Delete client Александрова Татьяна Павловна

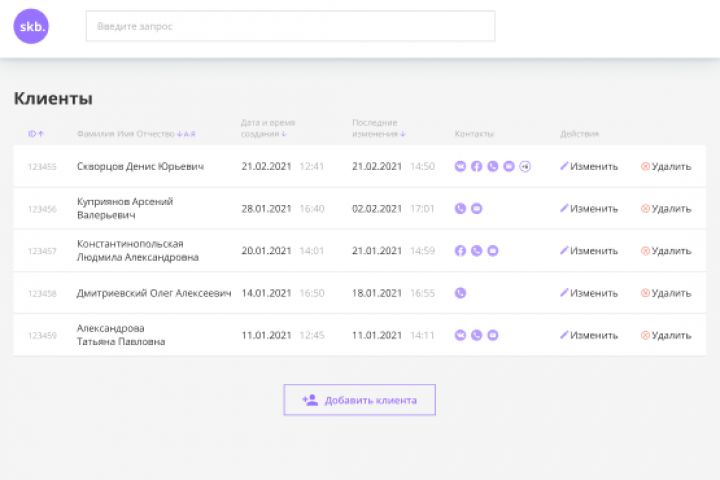(666, 335)
